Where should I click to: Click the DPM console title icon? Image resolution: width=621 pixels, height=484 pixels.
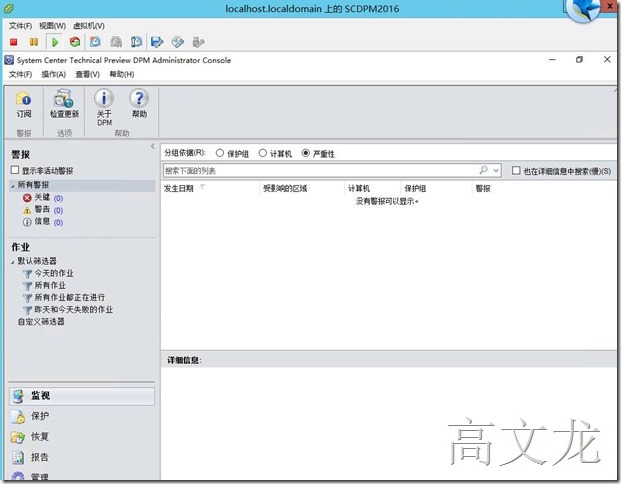click(9, 60)
